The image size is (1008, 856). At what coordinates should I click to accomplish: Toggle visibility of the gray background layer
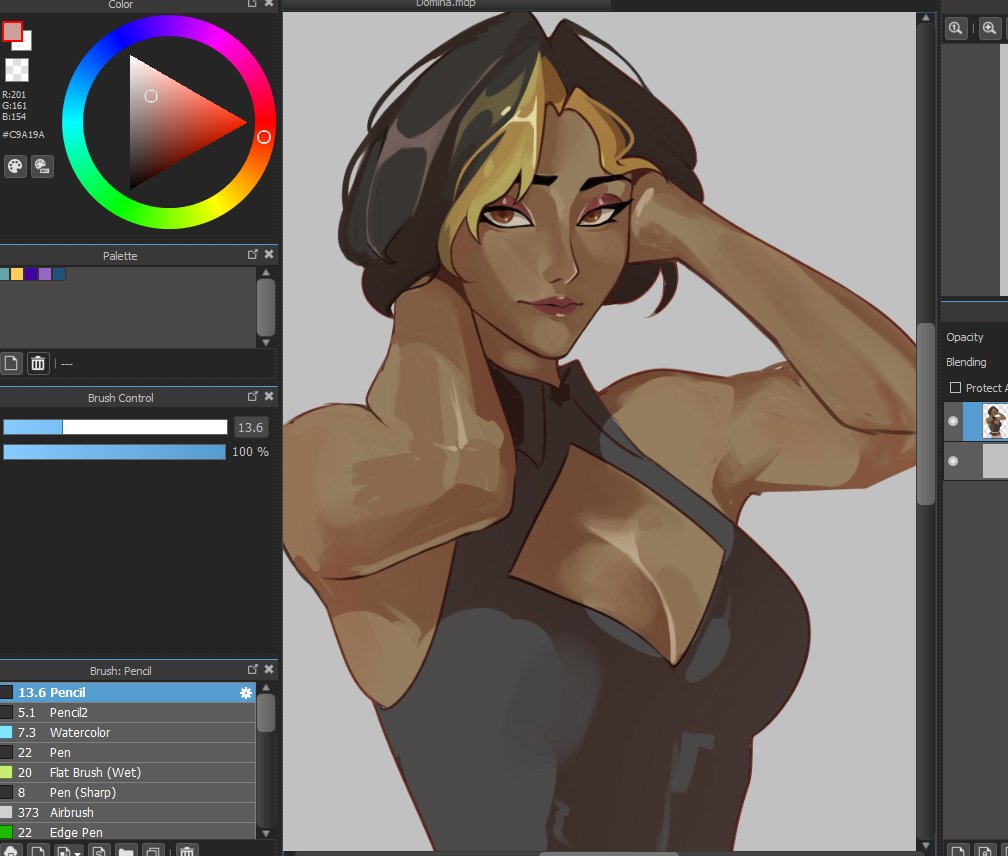pos(953,461)
